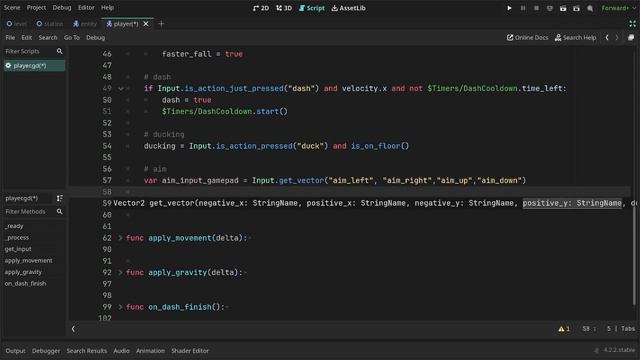Jump to the on_dash_finish method

click(25, 283)
